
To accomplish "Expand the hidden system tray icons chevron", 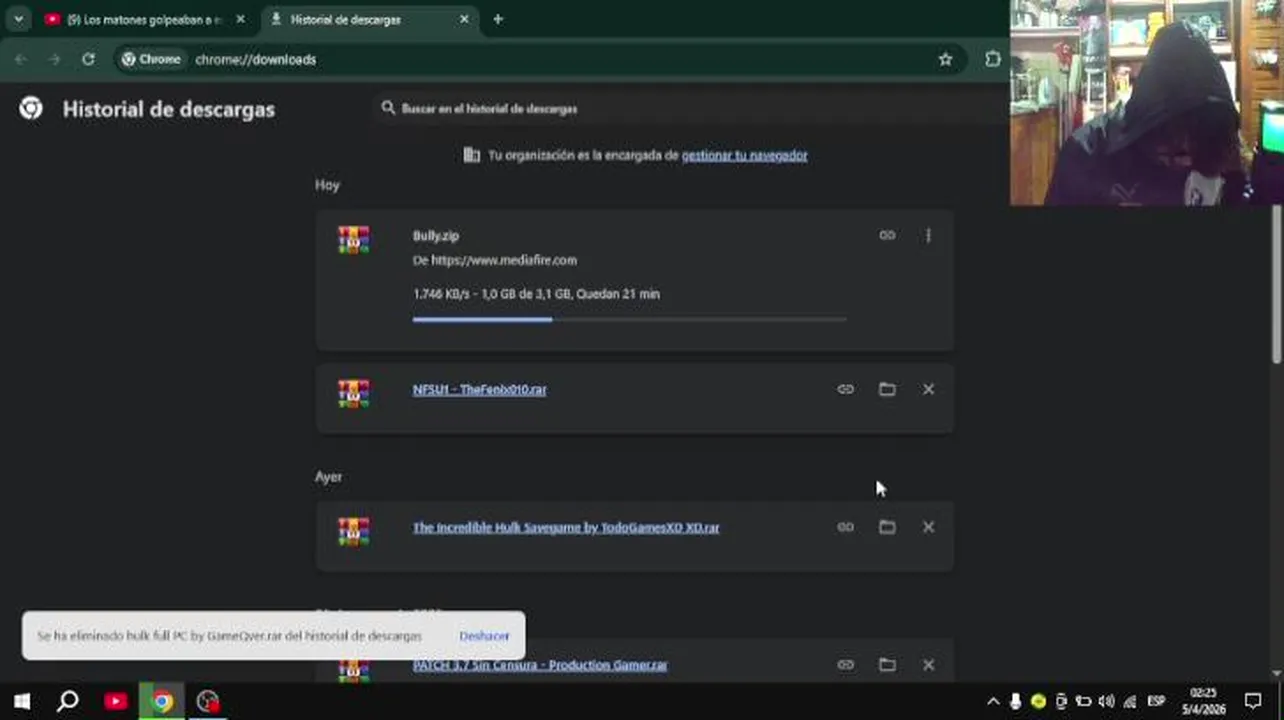I will coord(993,701).
